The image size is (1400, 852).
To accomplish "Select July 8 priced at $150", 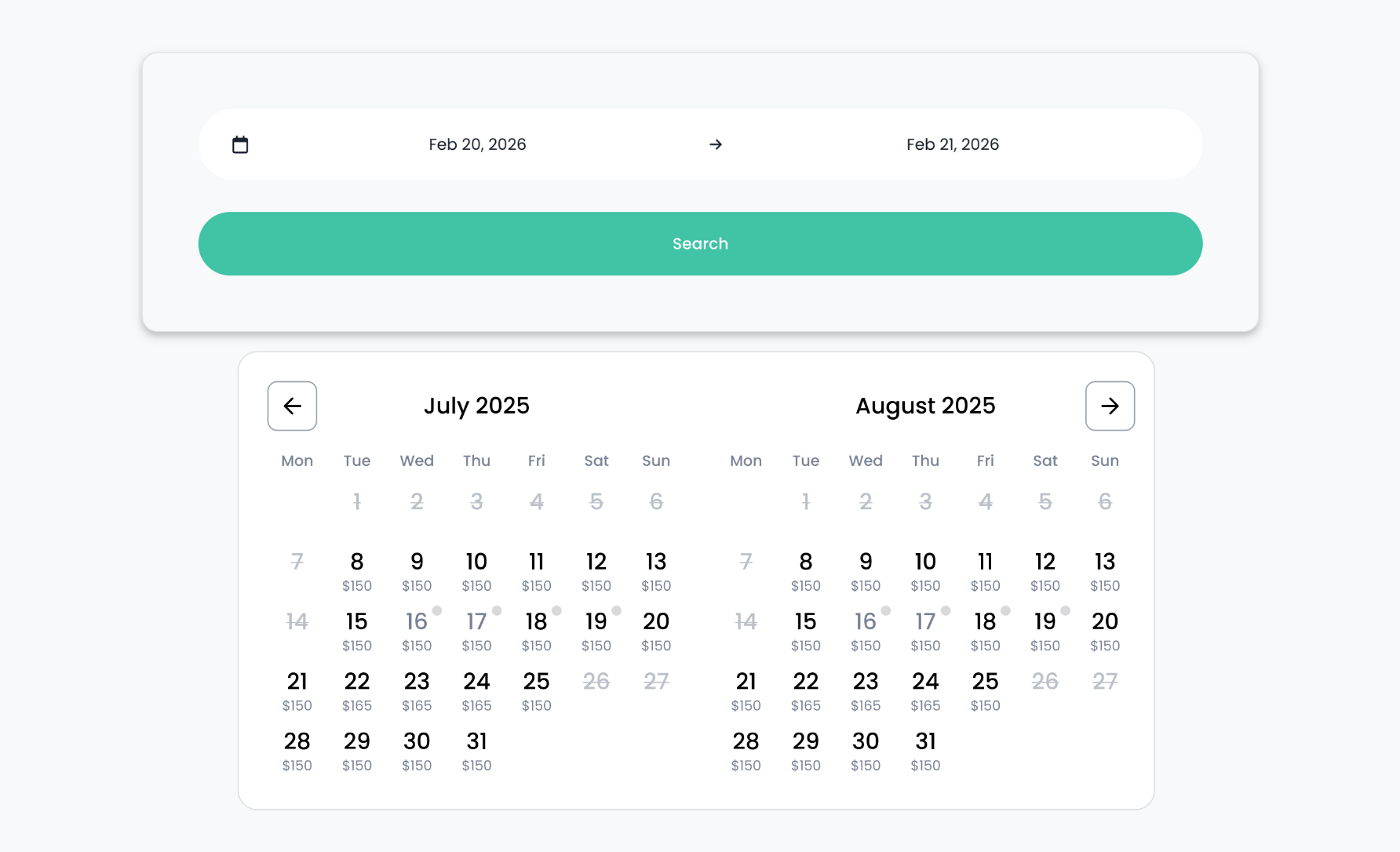I will [357, 571].
